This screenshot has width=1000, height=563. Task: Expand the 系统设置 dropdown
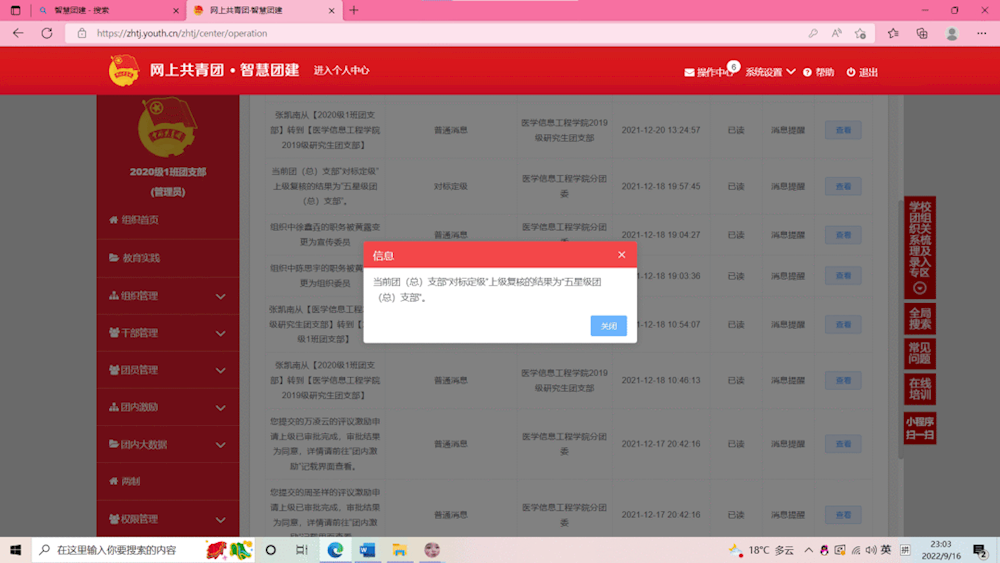coord(770,72)
